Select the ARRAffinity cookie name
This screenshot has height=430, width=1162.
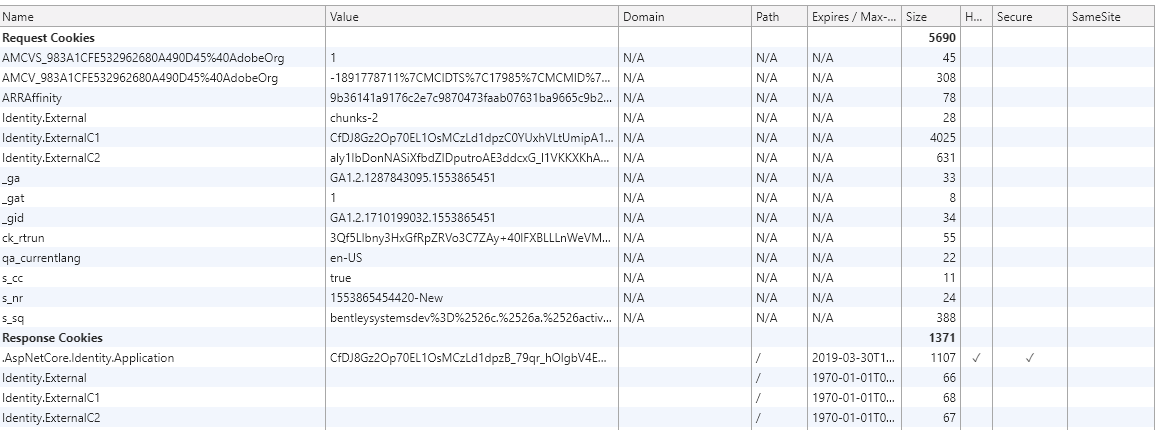tap(32, 97)
